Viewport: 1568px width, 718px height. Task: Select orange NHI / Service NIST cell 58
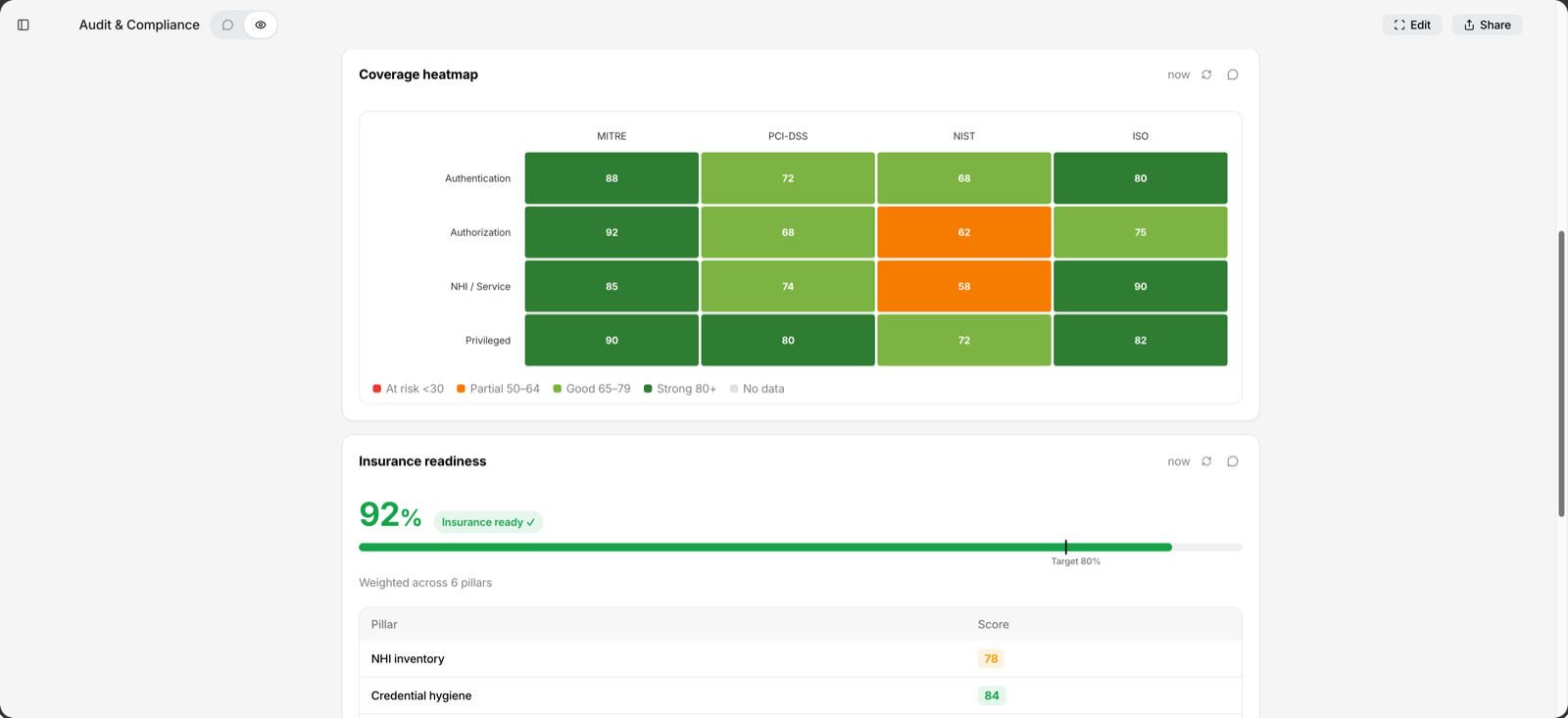964,286
